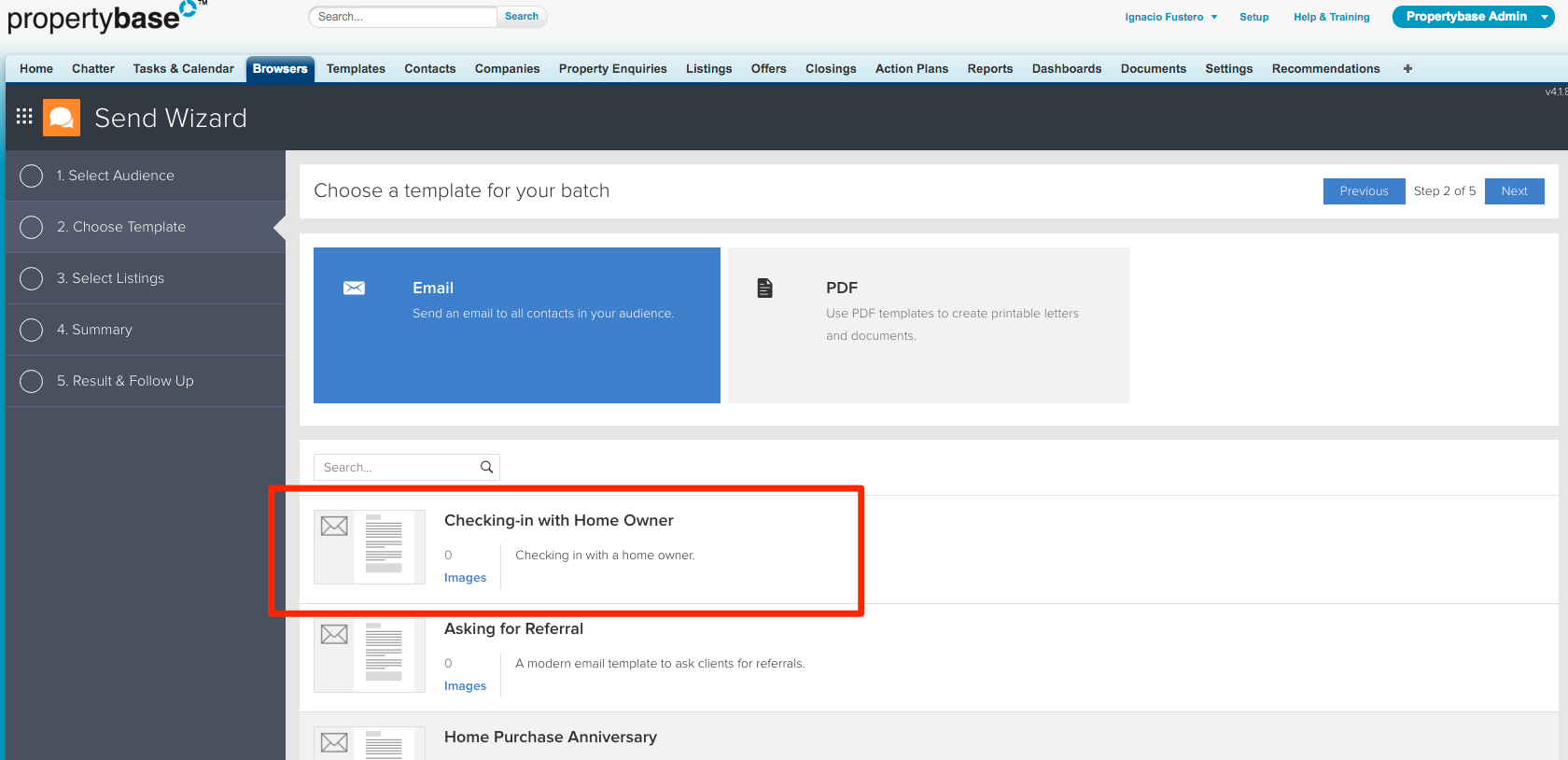The width and height of the screenshot is (1568, 760).
Task: Click Images link under Asking for Referral
Action: coord(465,686)
